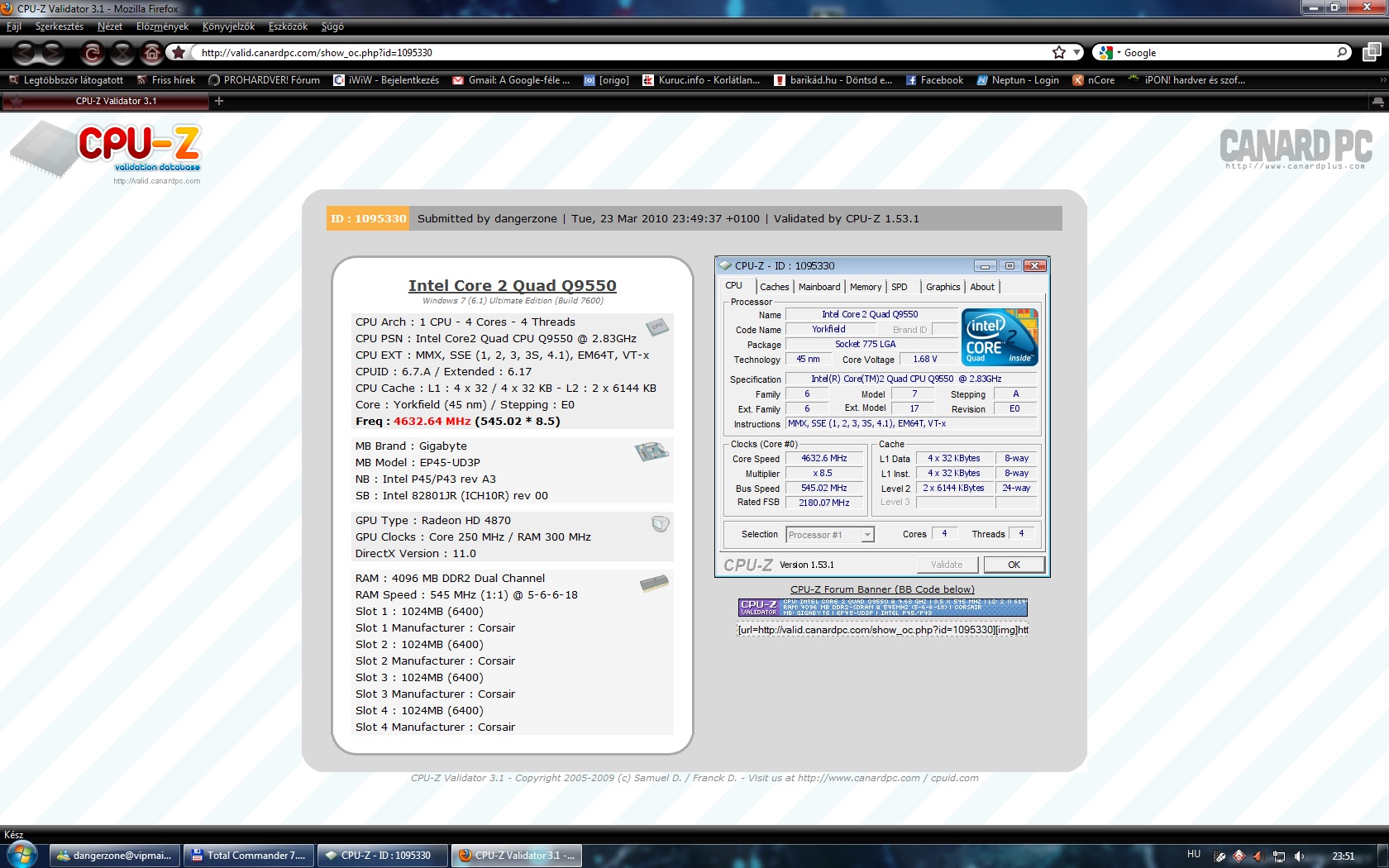Click the BB code URL text field
Viewport: 1389px width, 868px height.
pyautogui.click(x=882, y=630)
